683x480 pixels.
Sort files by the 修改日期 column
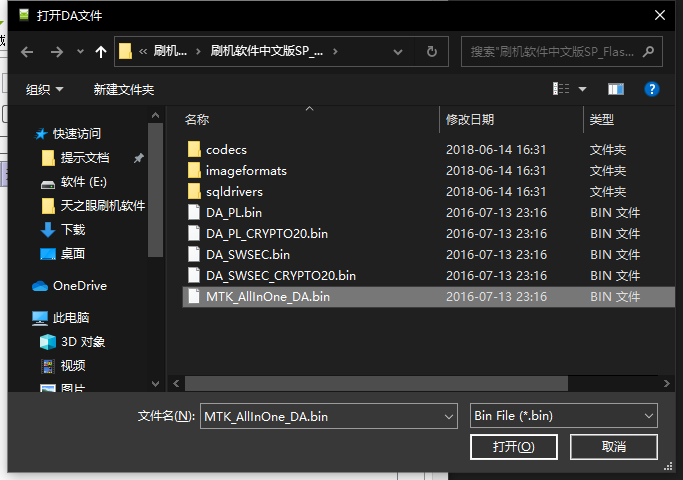(470, 119)
